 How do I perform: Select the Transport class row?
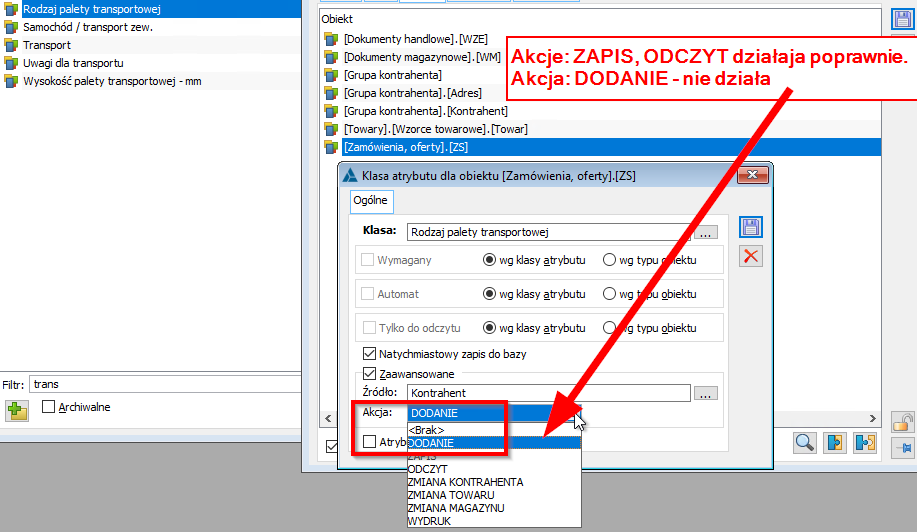tap(151, 45)
